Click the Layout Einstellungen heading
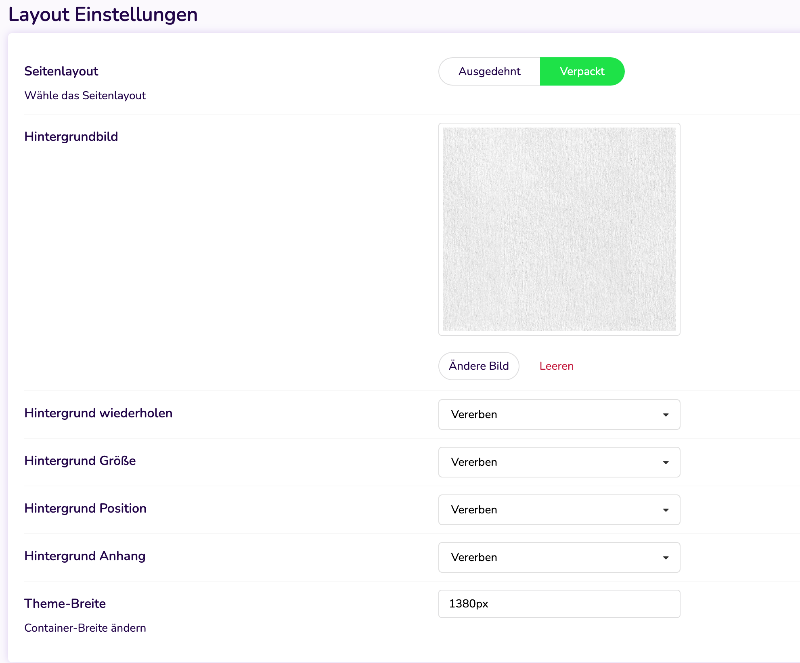 103,14
